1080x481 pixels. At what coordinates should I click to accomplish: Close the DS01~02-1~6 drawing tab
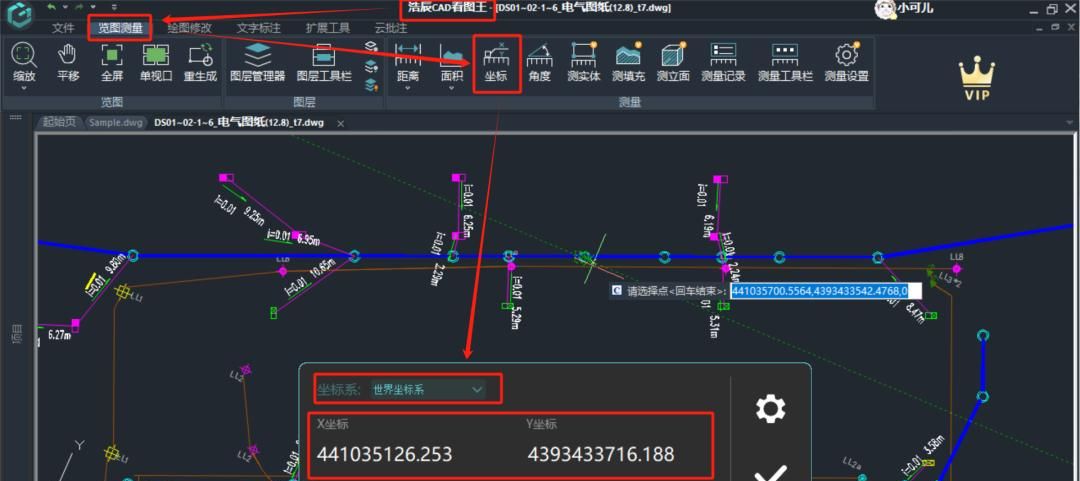340,123
